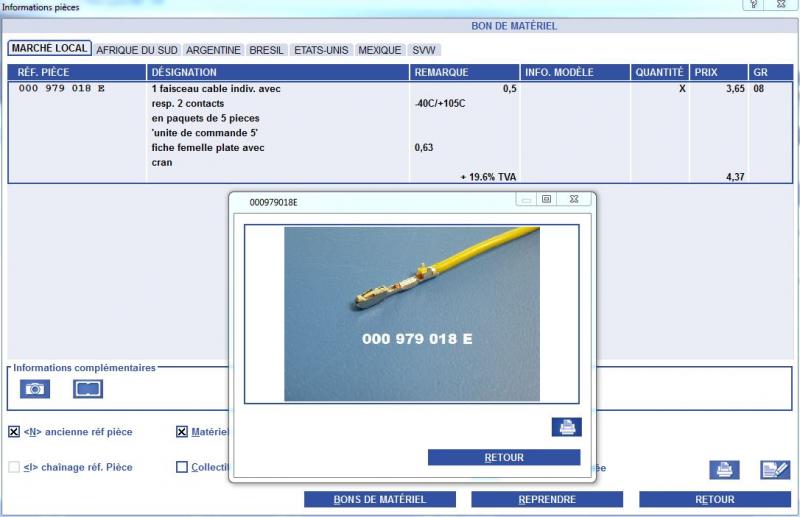The height and width of the screenshot is (517, 800).
Task: Click RETOUR in the image popup
Action: [504, 457]
